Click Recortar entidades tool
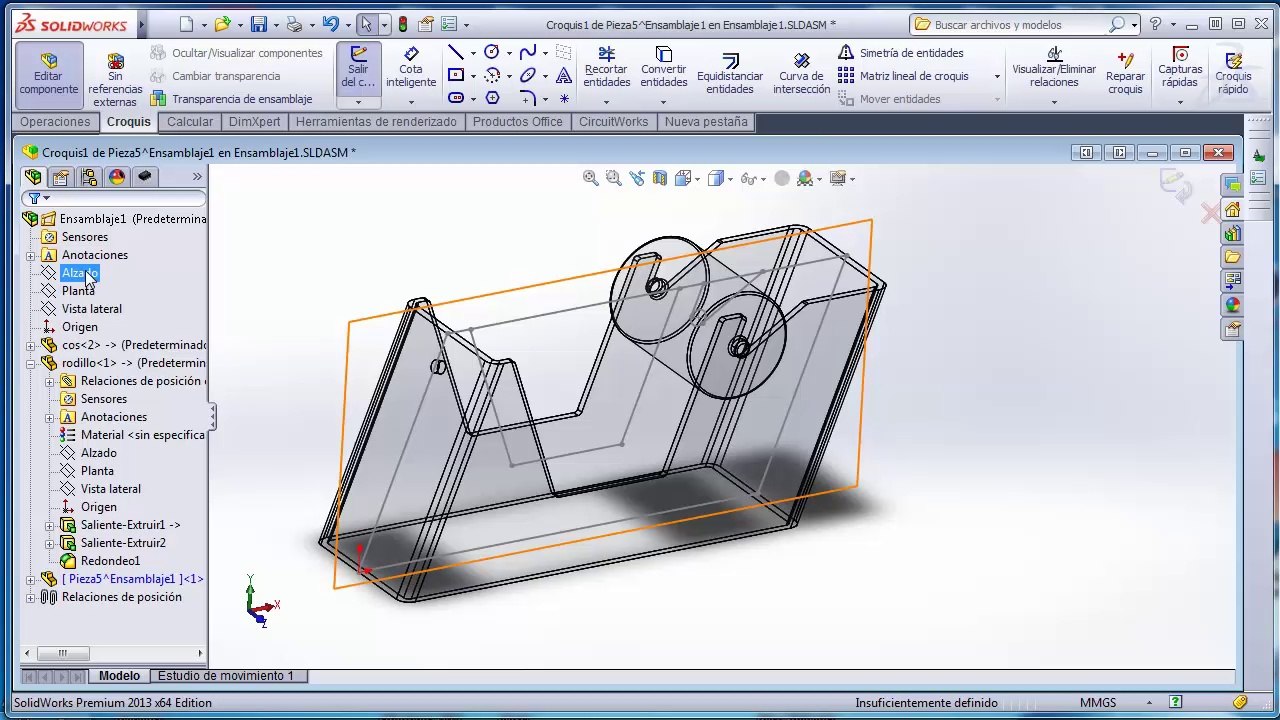The width and height of the screenshot is (1280, 720). click(606, 68)
